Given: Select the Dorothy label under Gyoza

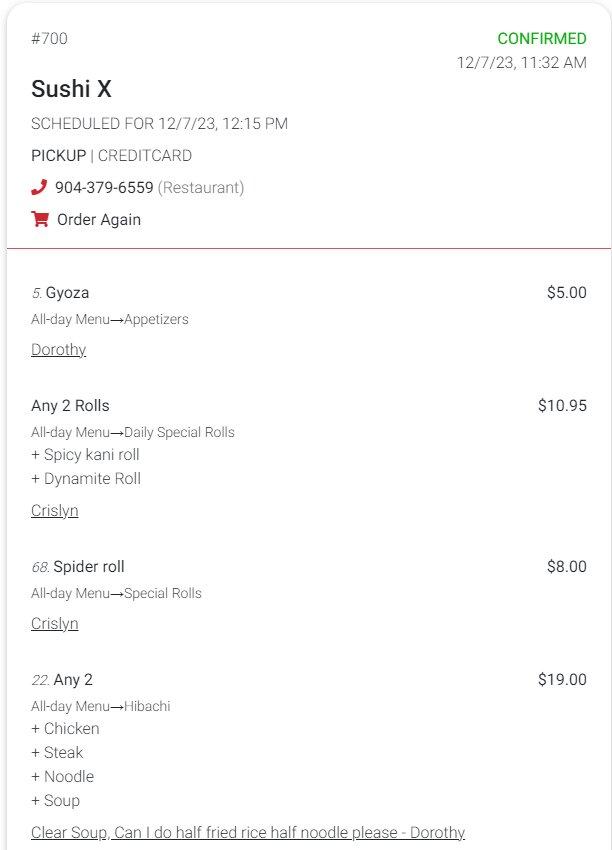Looking at the screenshot, I should point(58,350).
